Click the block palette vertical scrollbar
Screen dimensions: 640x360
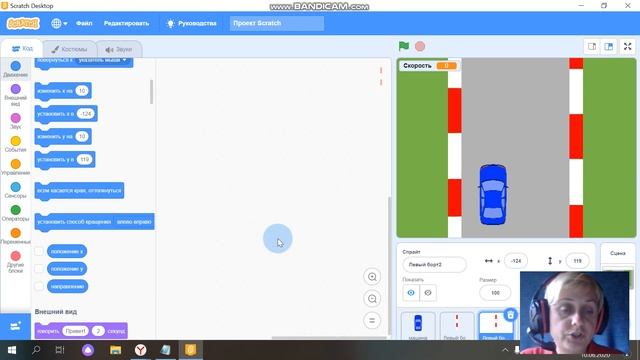click(x=151, y=92)
